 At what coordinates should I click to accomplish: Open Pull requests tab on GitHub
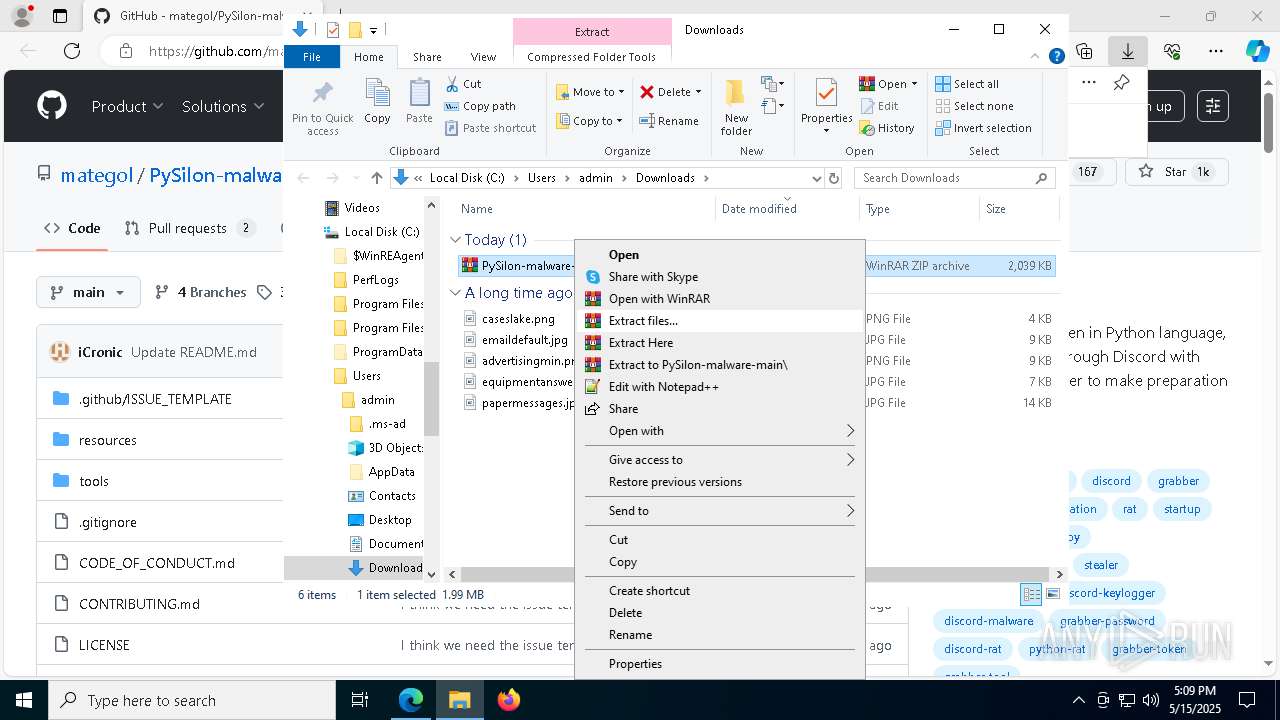tap(189, 228)
